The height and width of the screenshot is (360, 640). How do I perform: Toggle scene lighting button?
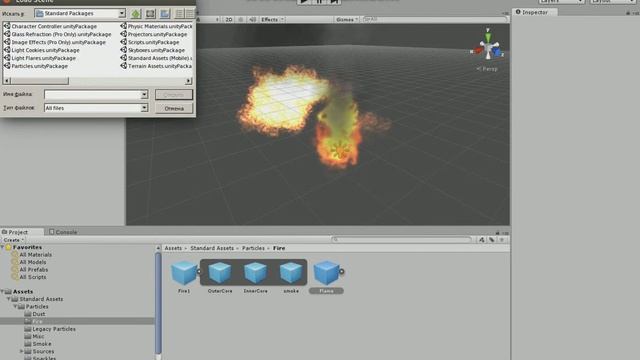pos(241,20)
